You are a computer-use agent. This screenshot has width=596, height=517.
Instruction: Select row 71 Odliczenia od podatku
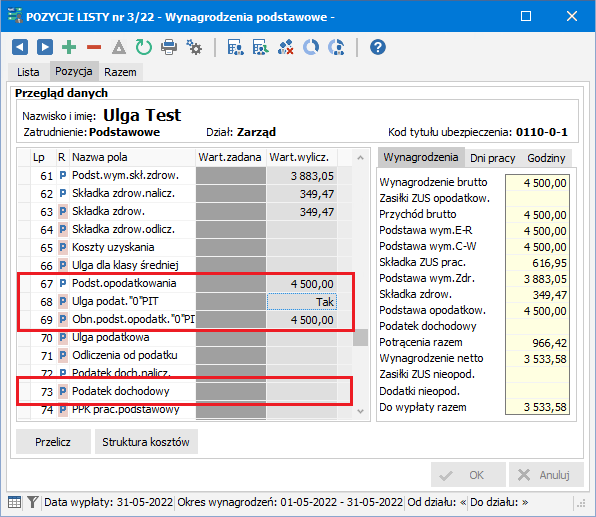pos(184,355)
